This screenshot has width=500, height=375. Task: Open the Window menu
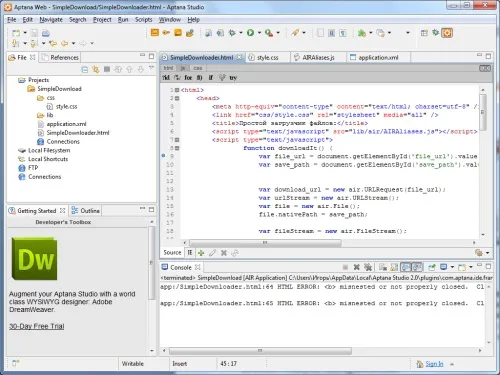coord(170,20)
